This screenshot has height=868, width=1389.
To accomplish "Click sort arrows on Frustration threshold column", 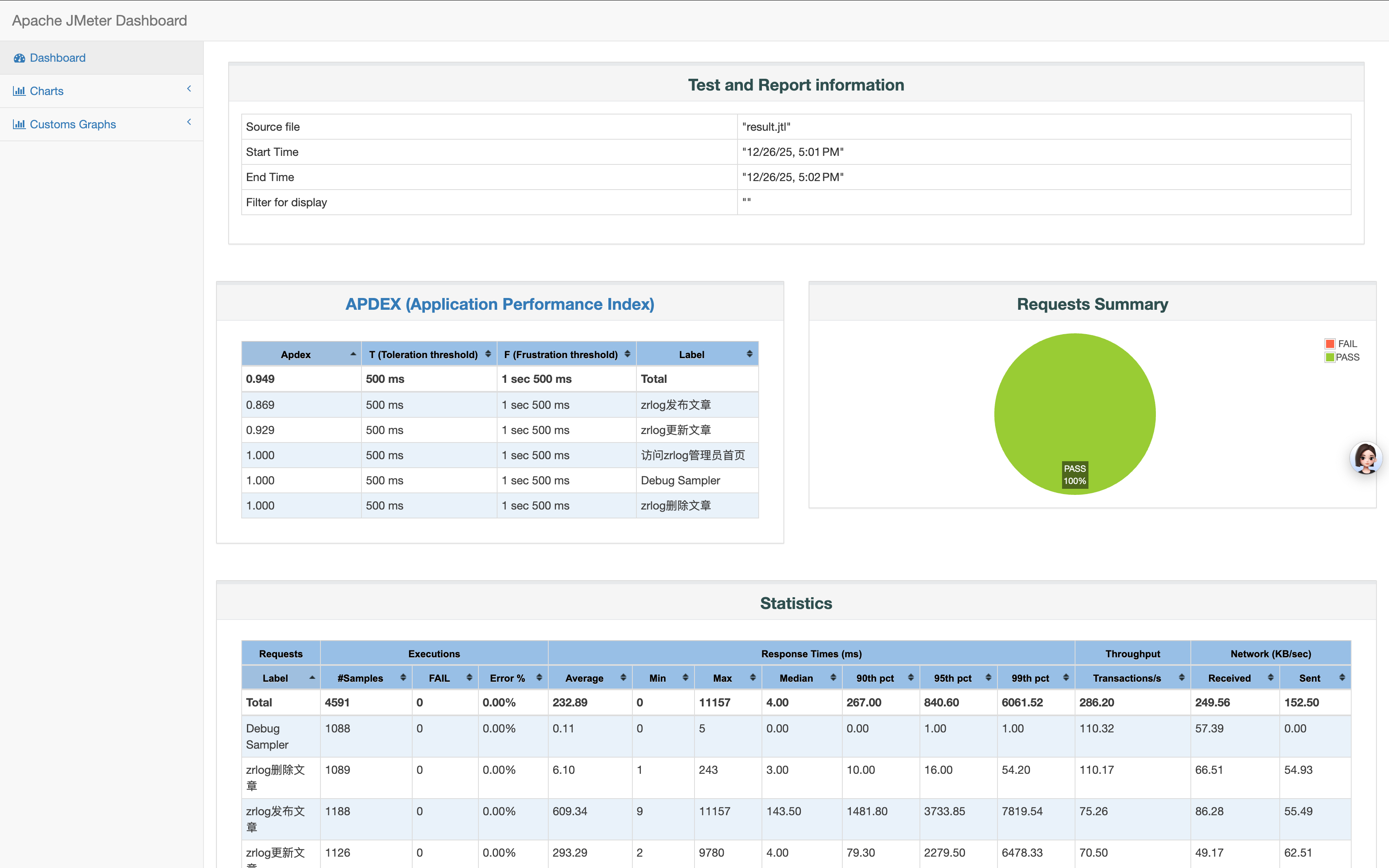I will pyautogui.click(x=627, y=354).
